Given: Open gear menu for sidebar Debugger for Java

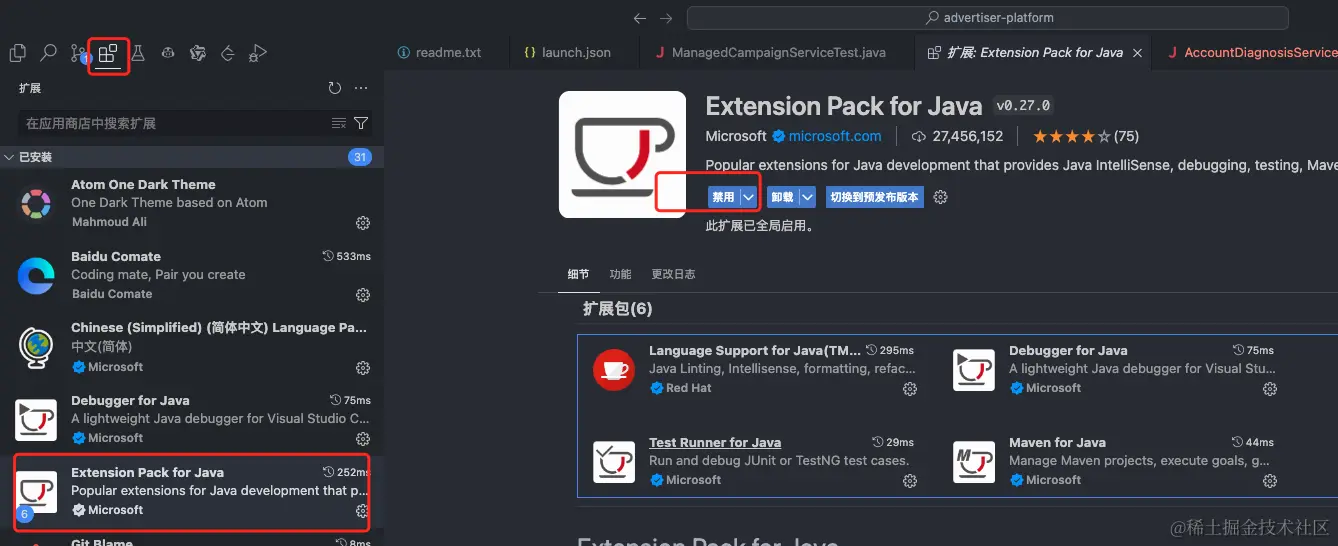Looking at the screenshot, I should (x=363, y=438).
